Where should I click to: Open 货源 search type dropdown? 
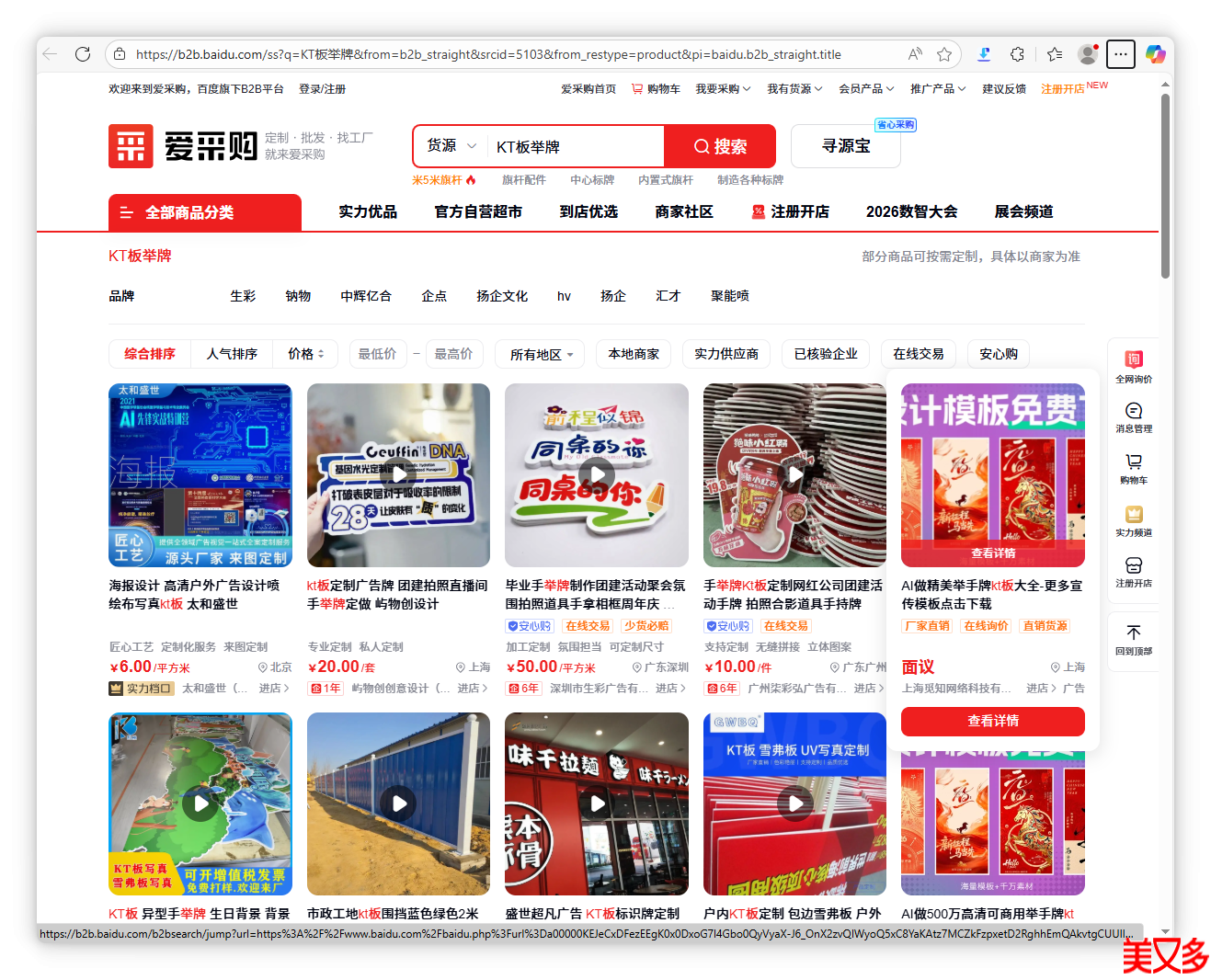[451, 146]
